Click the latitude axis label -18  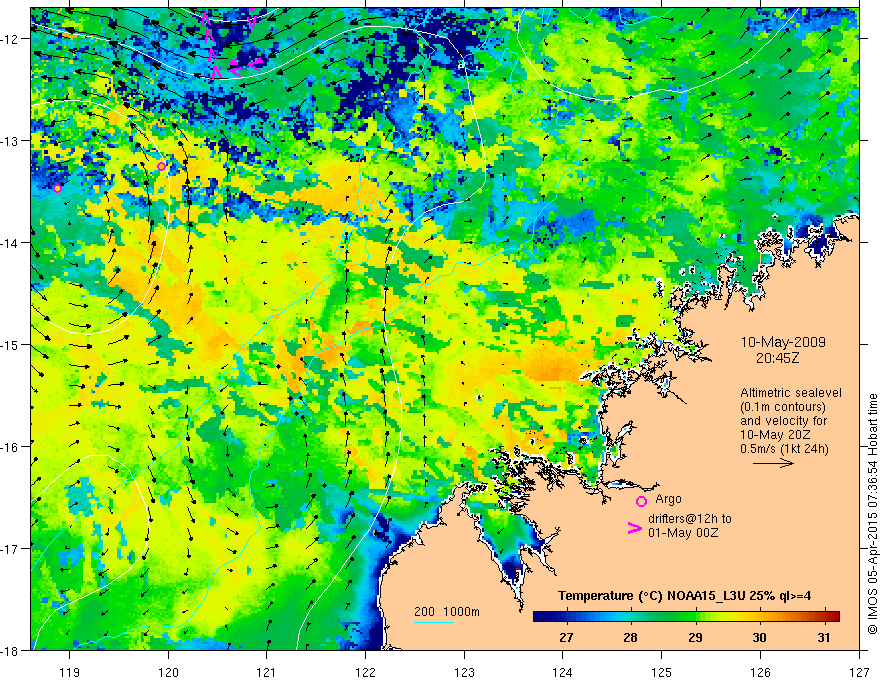[x=11, y=650]
